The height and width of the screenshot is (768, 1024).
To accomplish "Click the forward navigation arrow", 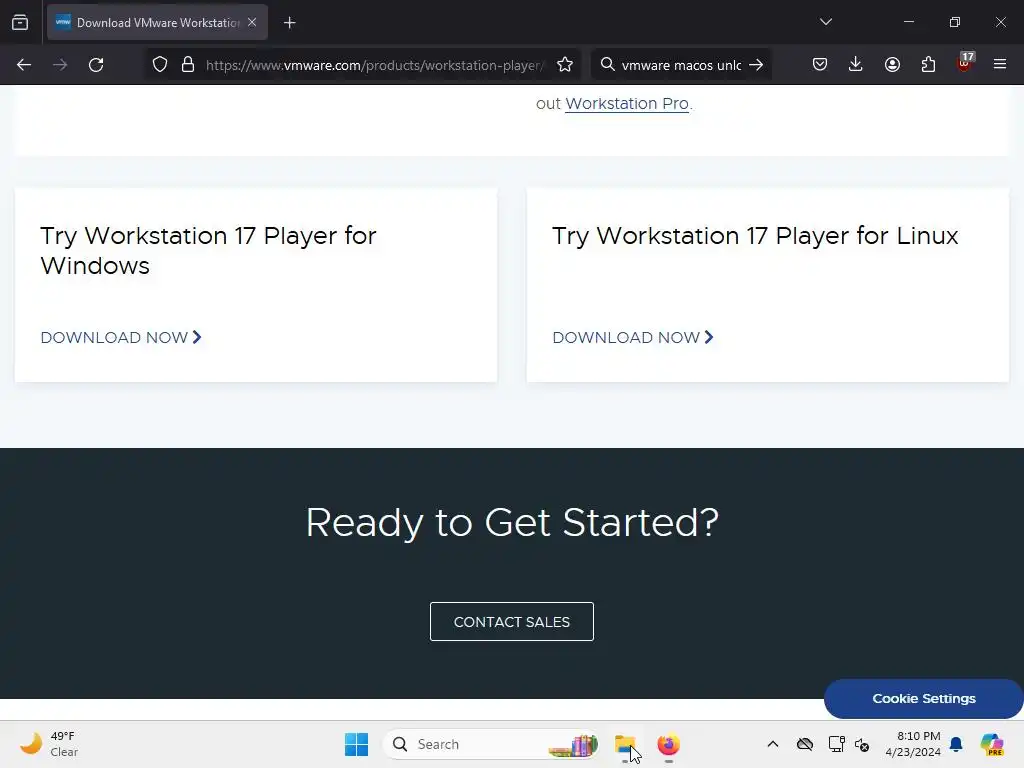I will click(x=60, y=65).
